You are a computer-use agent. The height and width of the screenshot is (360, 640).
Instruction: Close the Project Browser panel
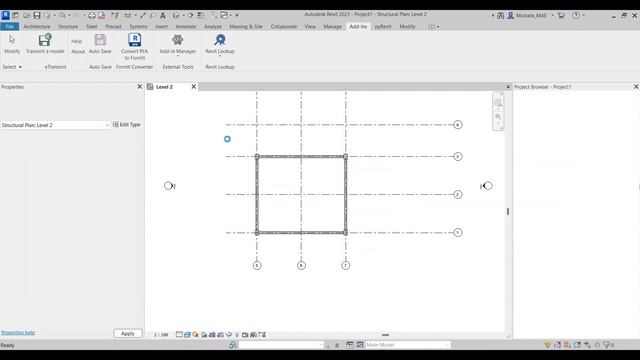tap(636, 87)
